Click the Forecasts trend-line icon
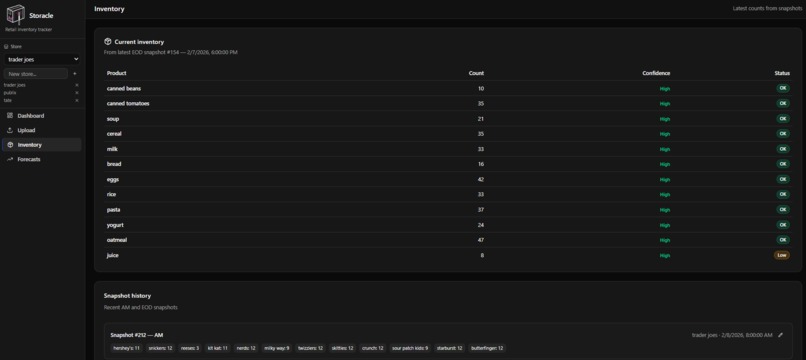 (10, 159)
